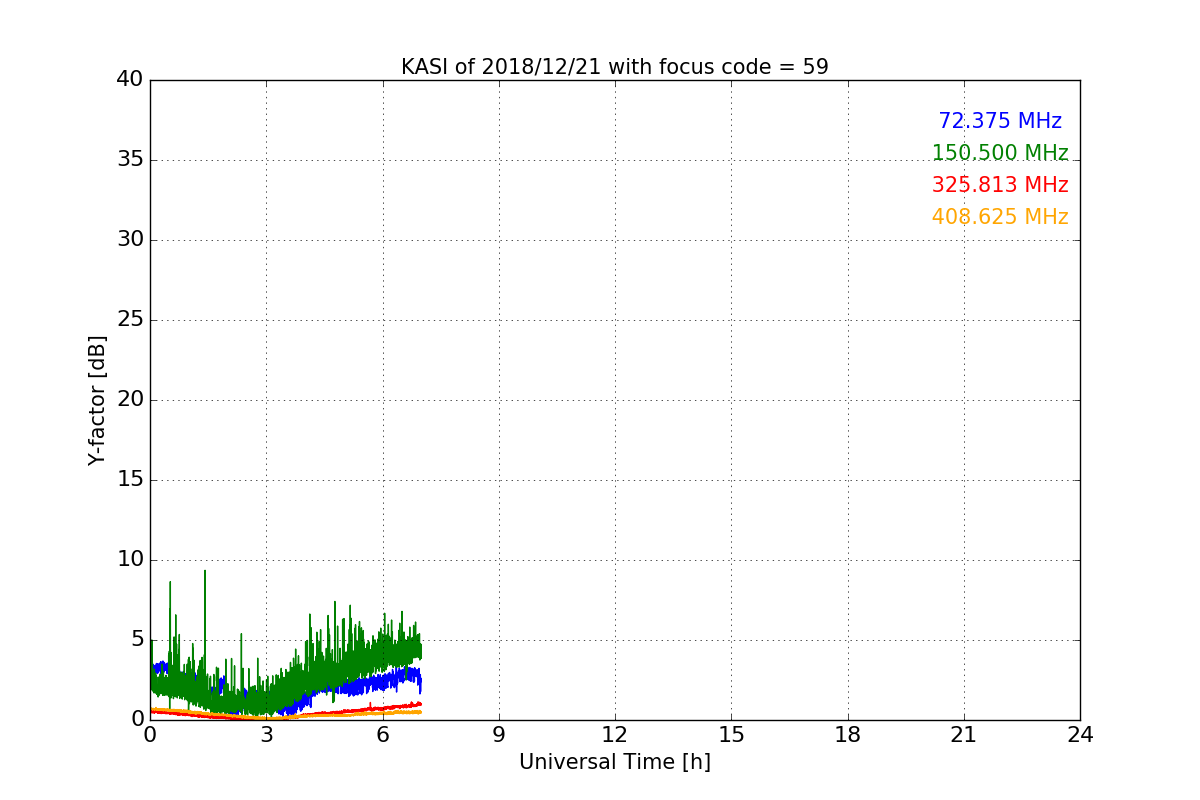Screen dimensions: 1200x800
Task: Click the x-axis tick label 18
Action: [848, 735]
